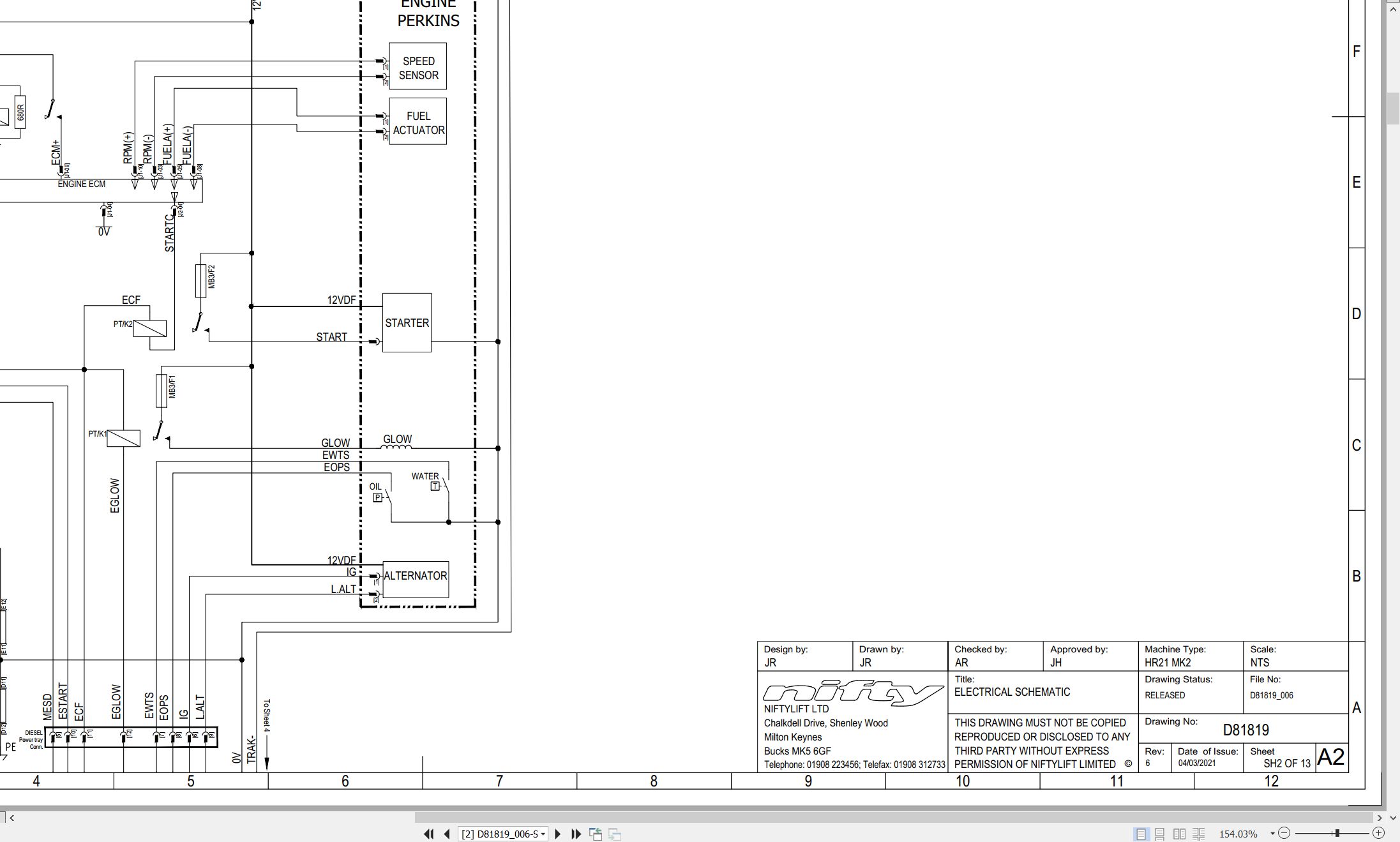Click the STARTER block in the schematic

click(x=407, y=322)
